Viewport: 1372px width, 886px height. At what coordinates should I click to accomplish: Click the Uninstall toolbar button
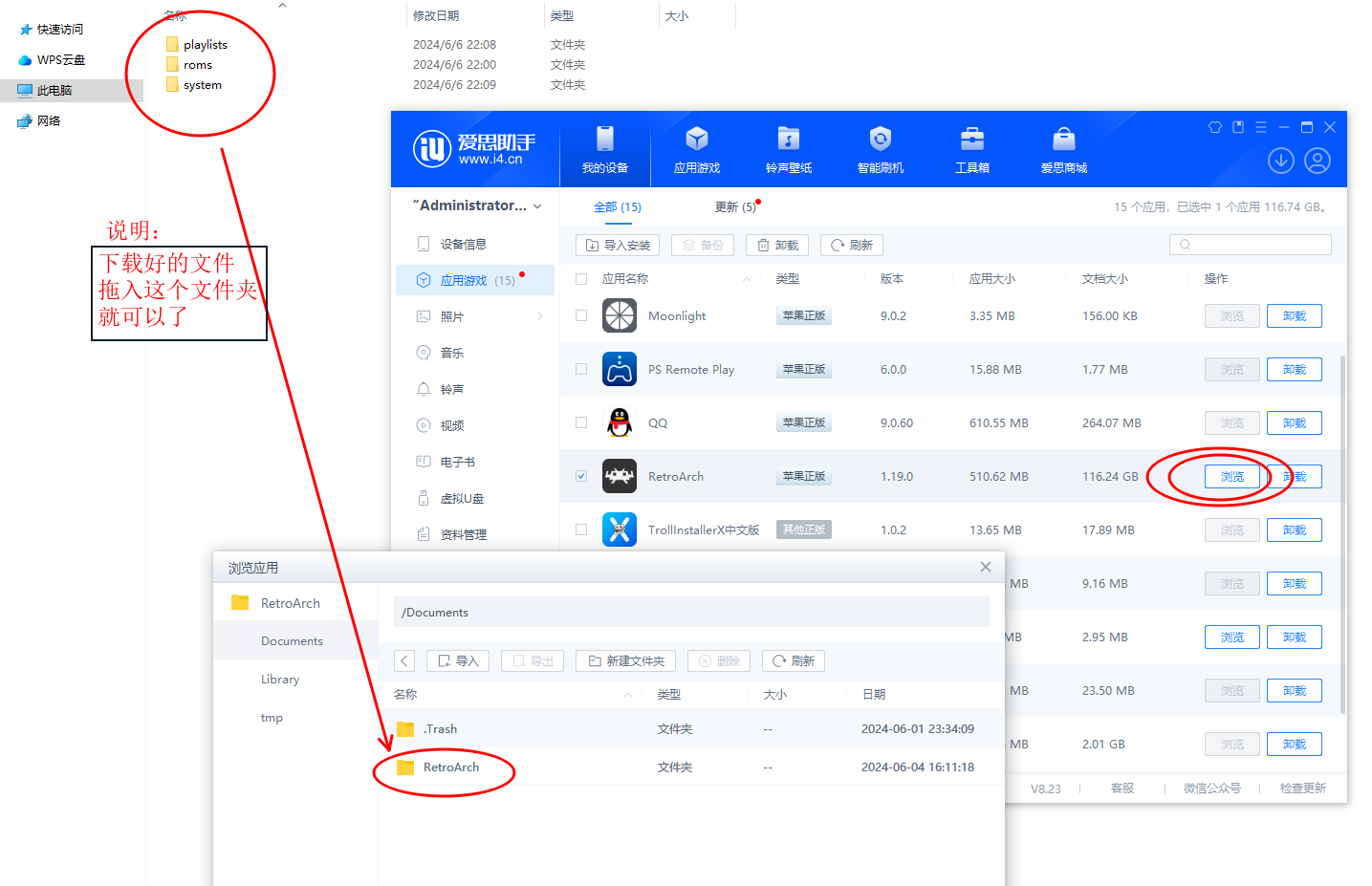pos(777,246)
